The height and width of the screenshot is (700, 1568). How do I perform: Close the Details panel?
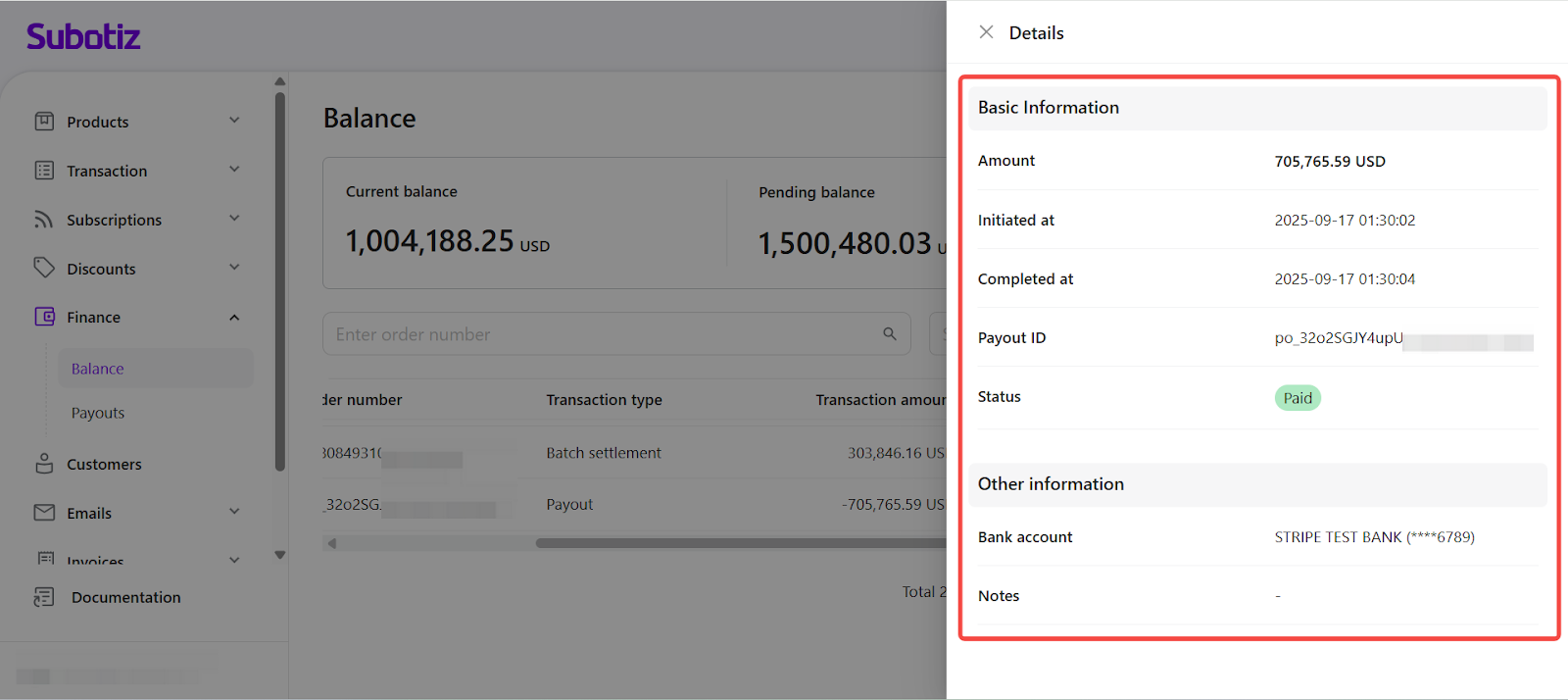point(986,32)
